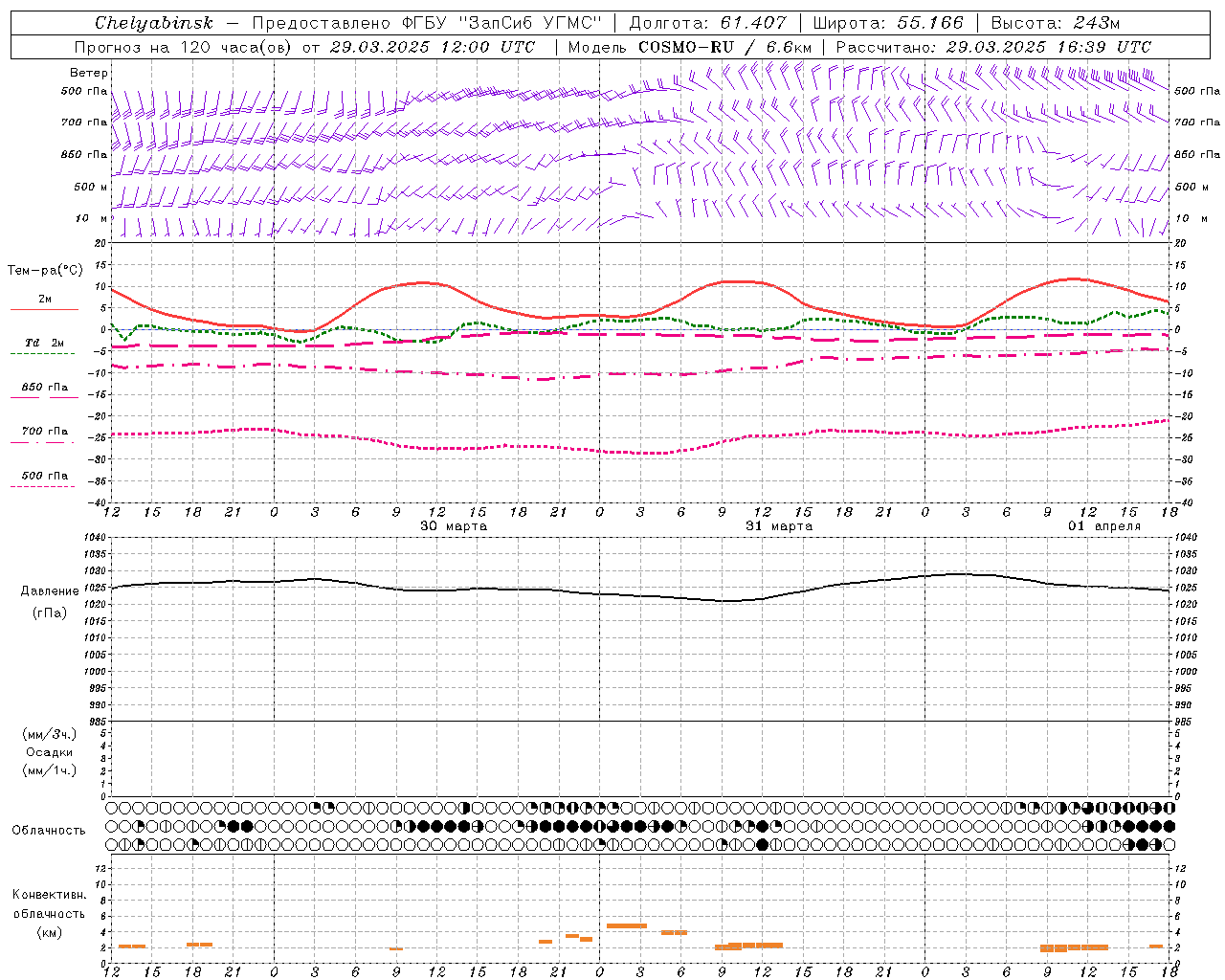Image resolution: width=1225 pixels, height=980 pixels.
Task: Click the Модель COSMO-RU / 6.6км label
Action: coord(690,47)
